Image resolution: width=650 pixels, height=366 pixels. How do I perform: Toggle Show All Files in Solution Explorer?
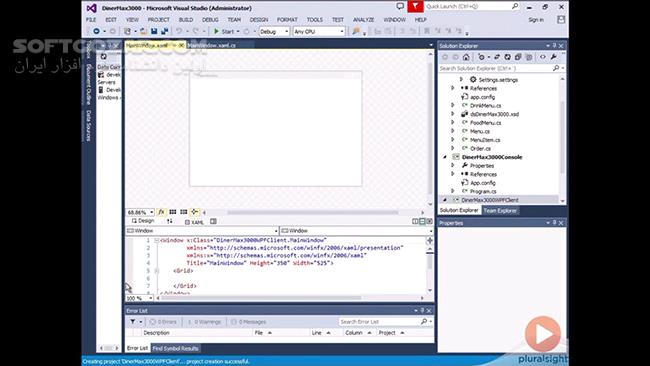529,57
